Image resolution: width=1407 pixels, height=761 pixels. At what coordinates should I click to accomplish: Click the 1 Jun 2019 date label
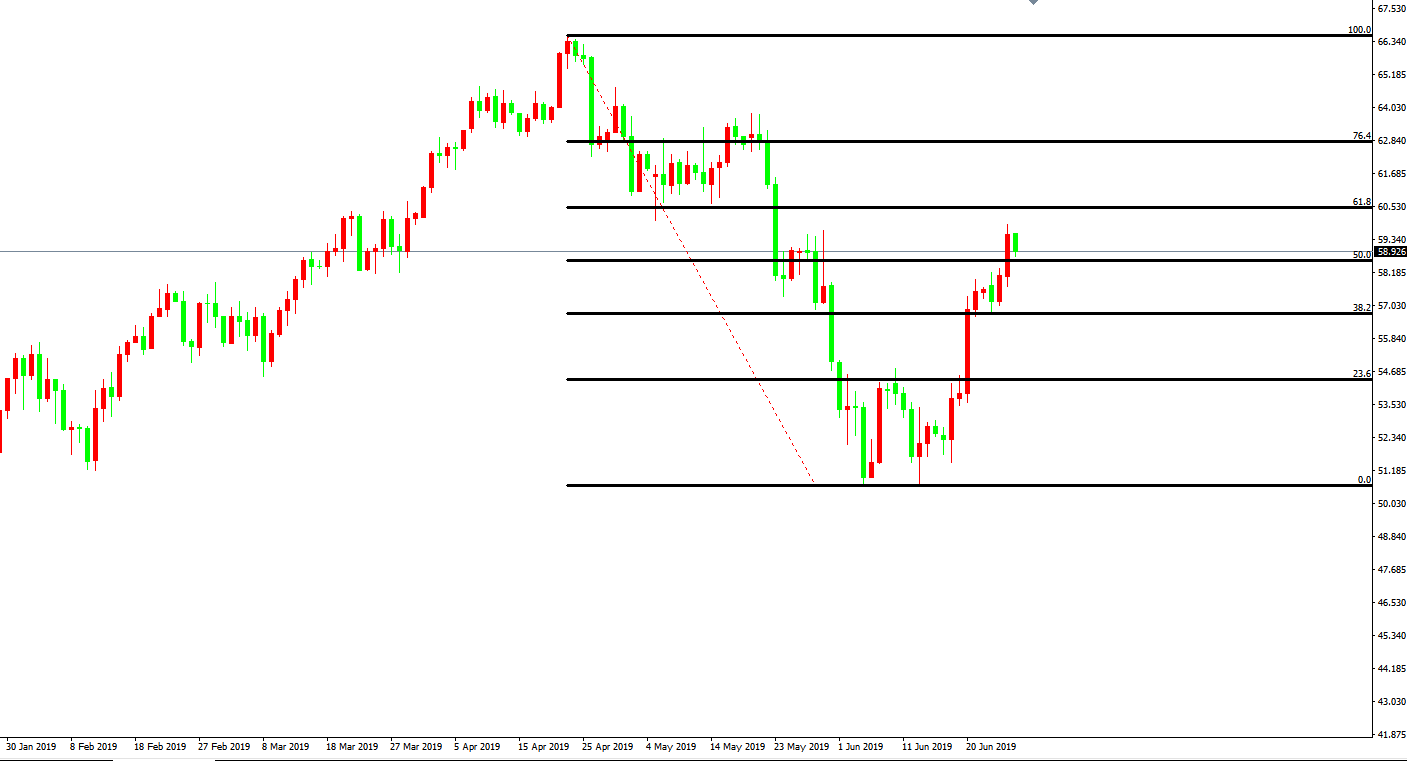(x=860, y=747)
